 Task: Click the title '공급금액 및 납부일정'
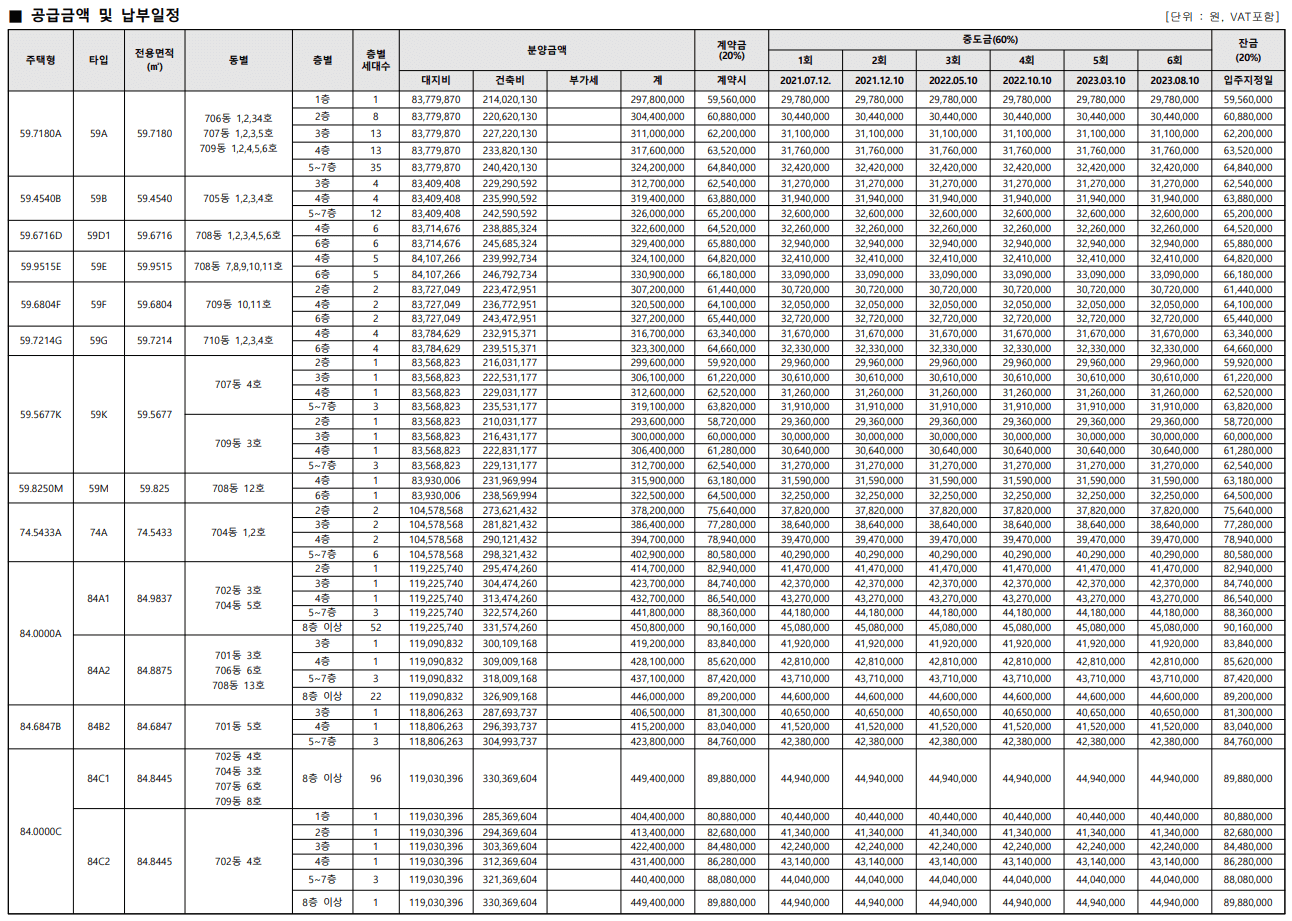click(103, 15)
